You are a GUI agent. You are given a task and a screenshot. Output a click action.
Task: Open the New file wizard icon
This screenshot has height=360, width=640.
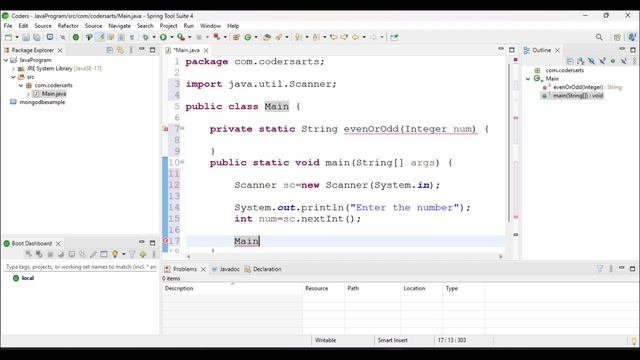pos(8,37)
